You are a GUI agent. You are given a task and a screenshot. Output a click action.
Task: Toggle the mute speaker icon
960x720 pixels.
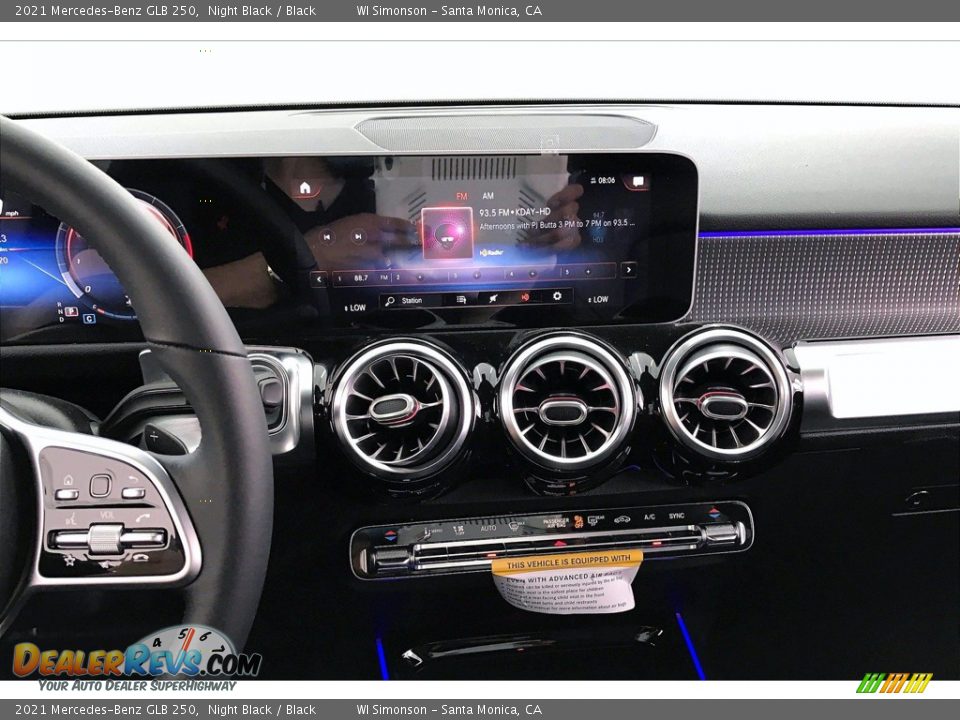tap(493, 298)
